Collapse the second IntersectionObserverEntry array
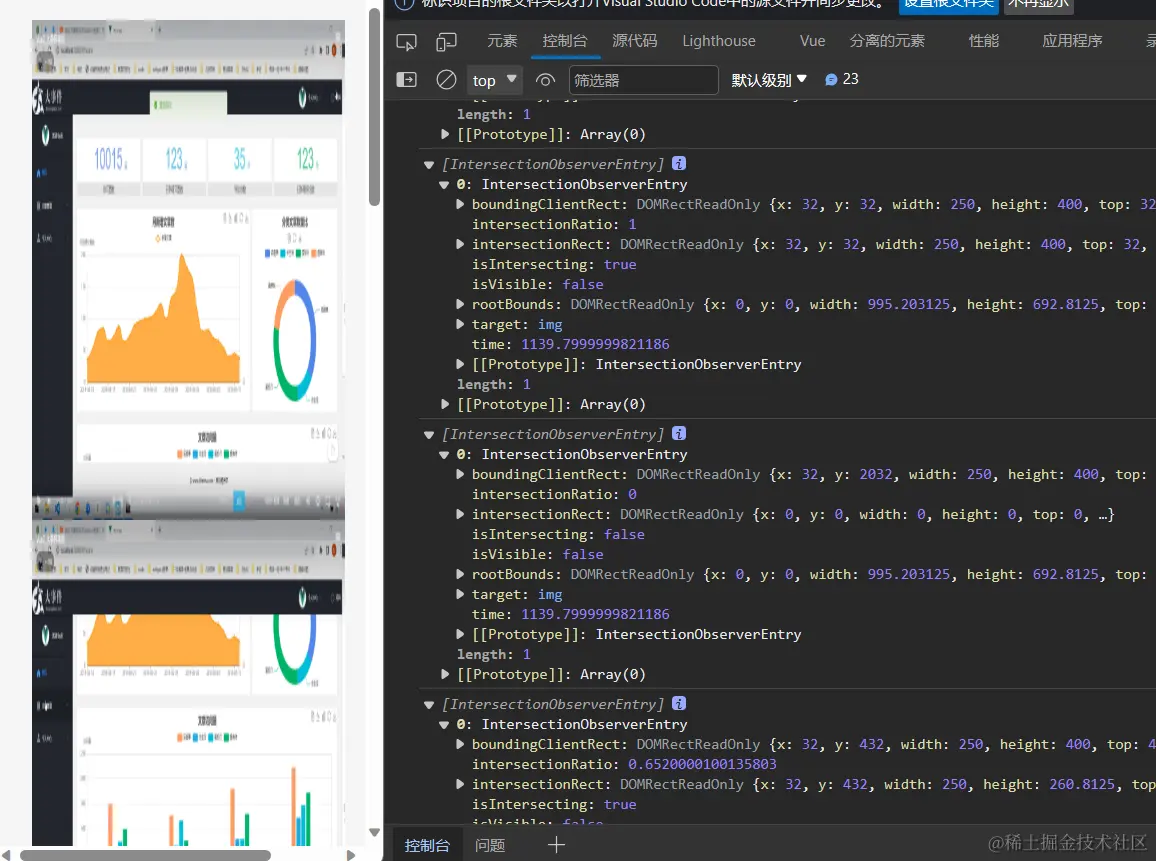This screenshot has width=1156, height=861. pos(429,434)
